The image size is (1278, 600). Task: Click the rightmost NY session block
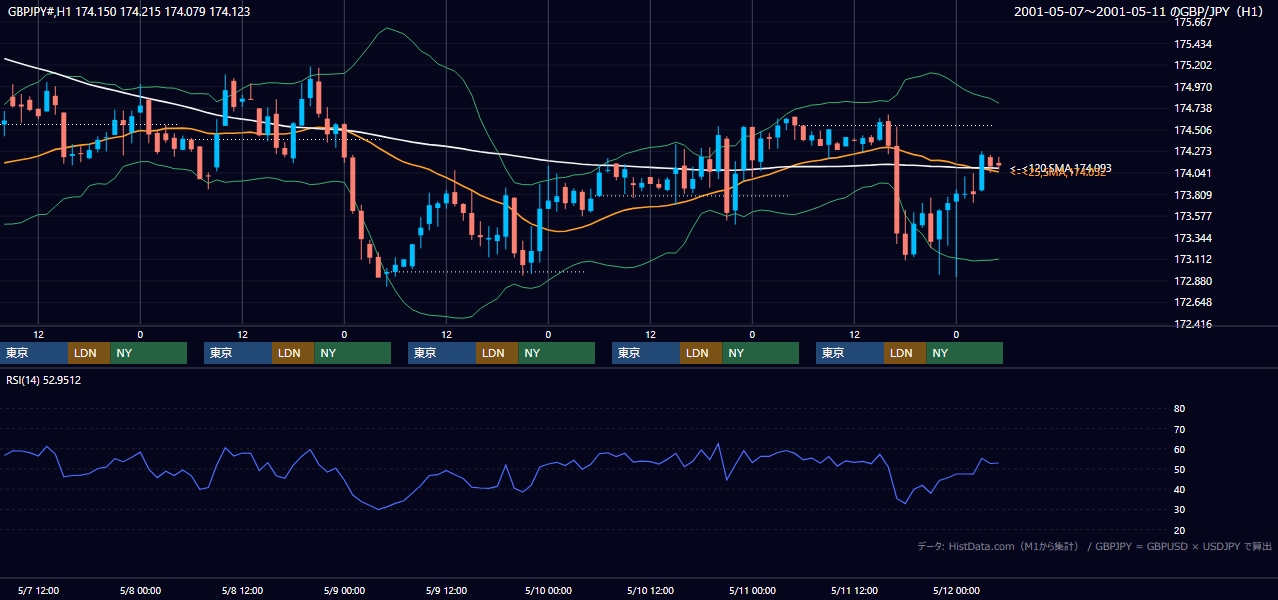(964, 353)
